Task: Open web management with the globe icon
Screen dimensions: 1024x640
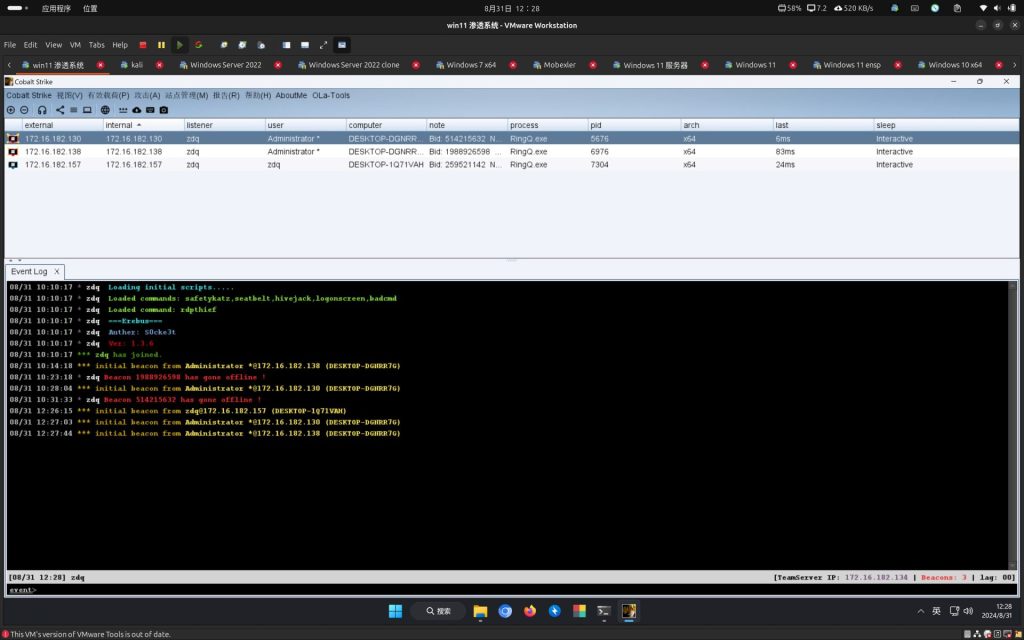Action: 105,110
